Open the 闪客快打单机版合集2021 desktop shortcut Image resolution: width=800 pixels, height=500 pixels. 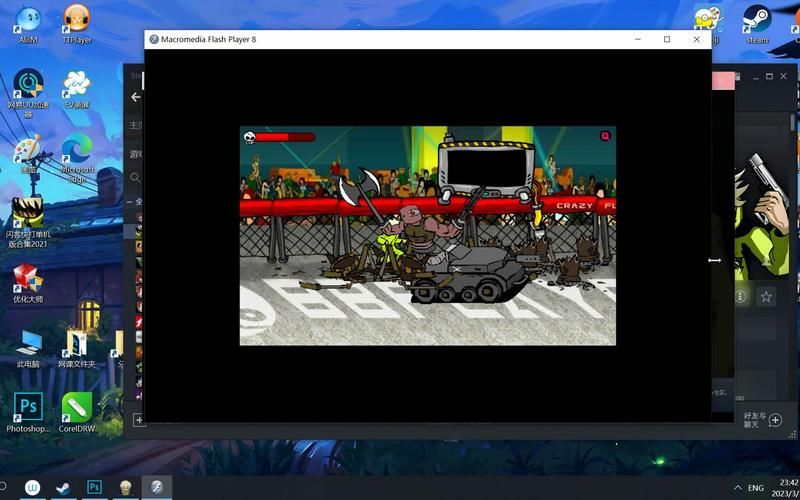pos(29,222)
